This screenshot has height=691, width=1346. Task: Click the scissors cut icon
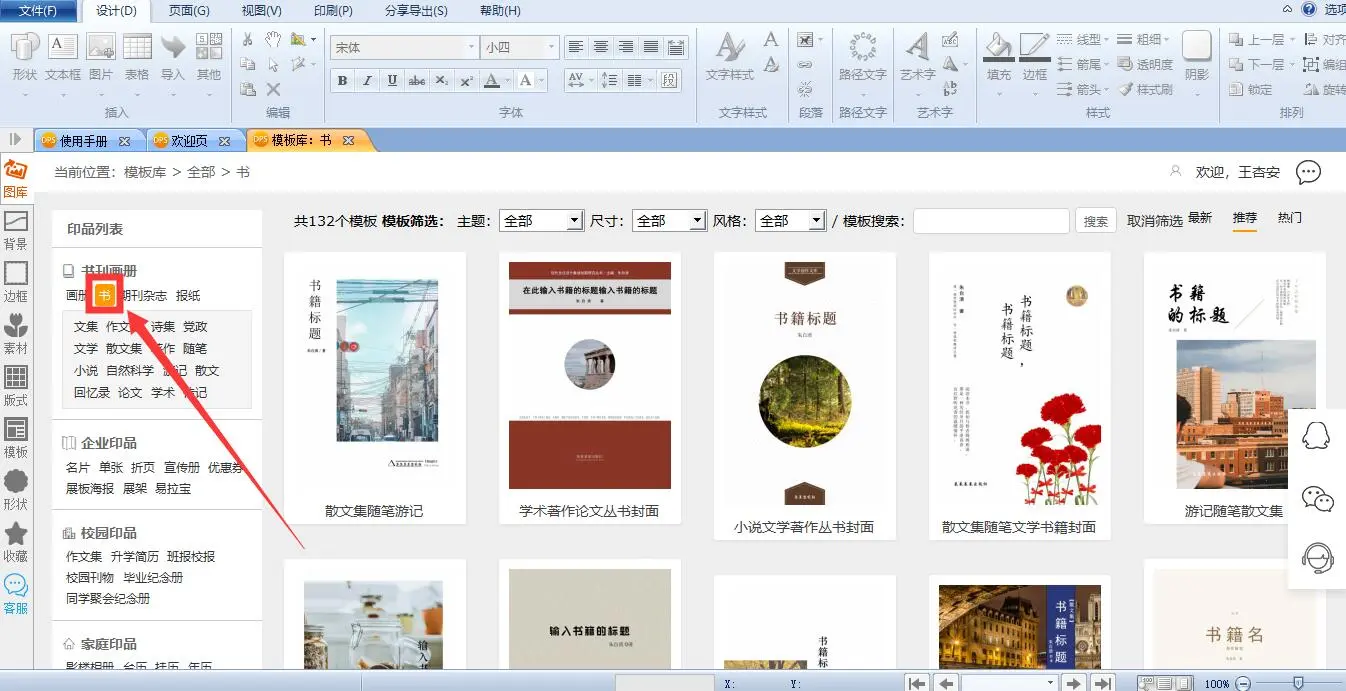(248, 39)
